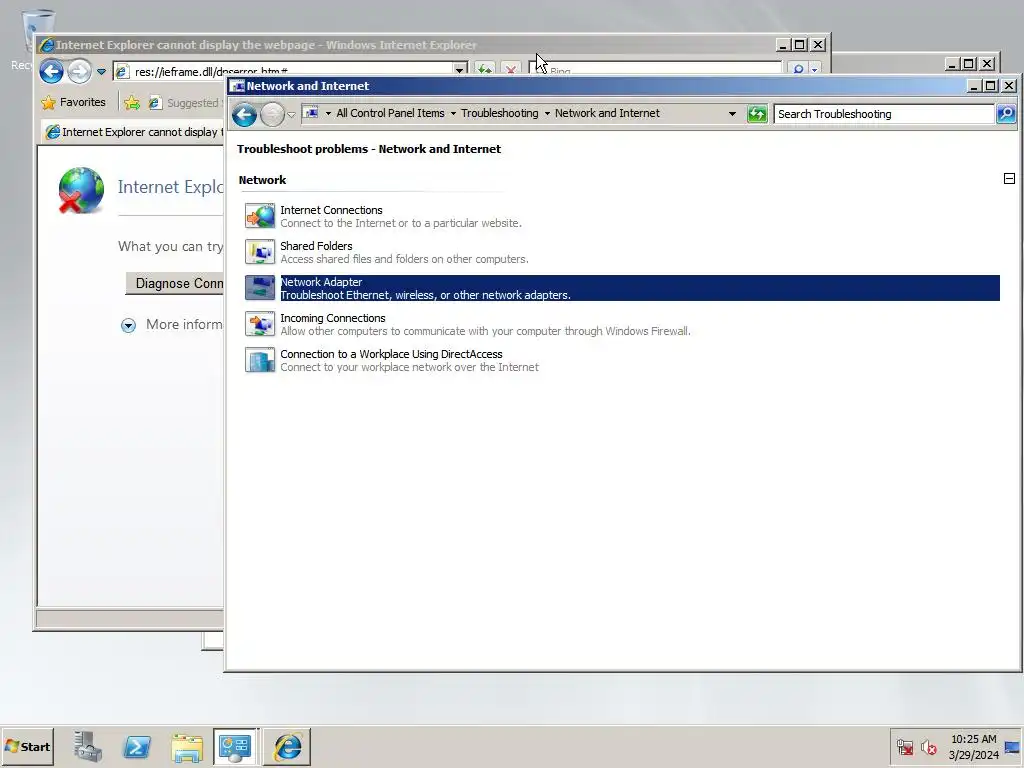Click the taskbar clock showing 10:25 AM
The image size is (1024, 768).
tap(973, 746)
